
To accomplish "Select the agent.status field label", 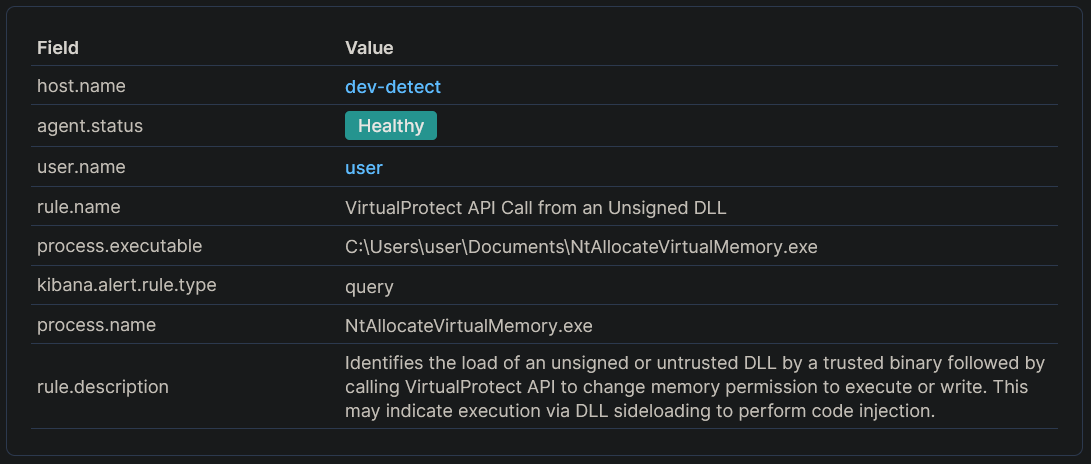I will pyautogui.click(x=90, y=126).
